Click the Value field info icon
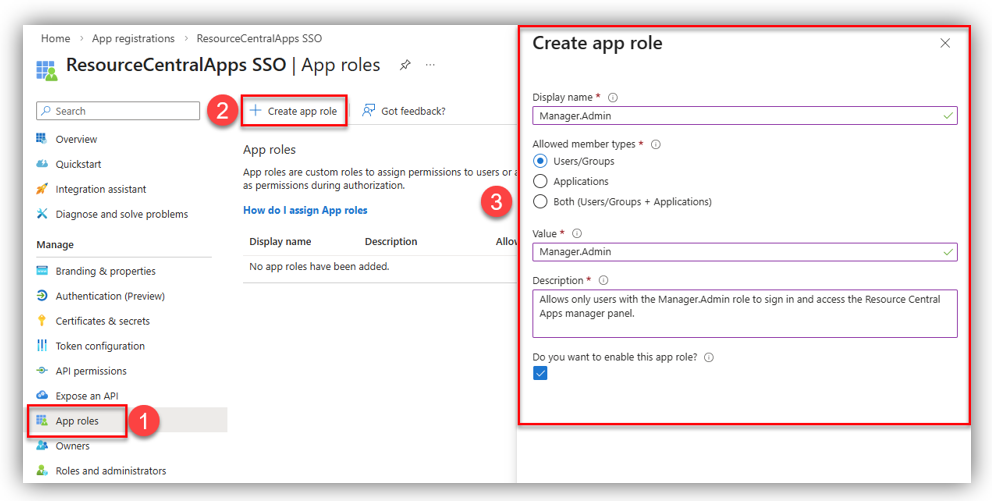The width and height of the screenshot is (992, 501). (577, 233)
